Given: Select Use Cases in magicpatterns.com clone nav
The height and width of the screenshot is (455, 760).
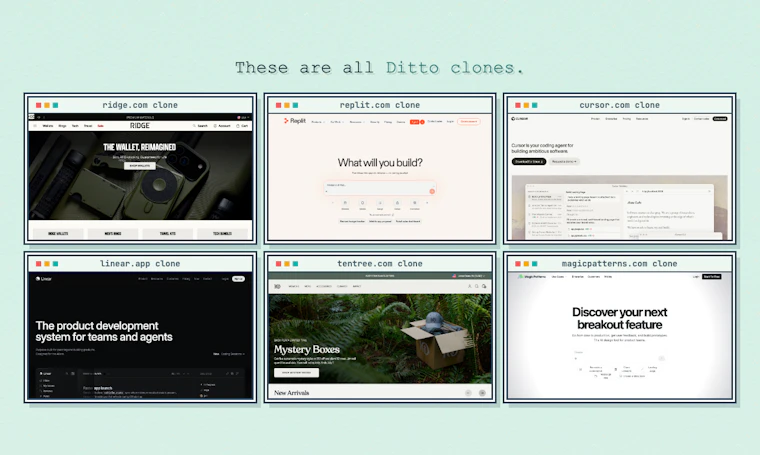Looking at the screenshot, I should (559, 277).
